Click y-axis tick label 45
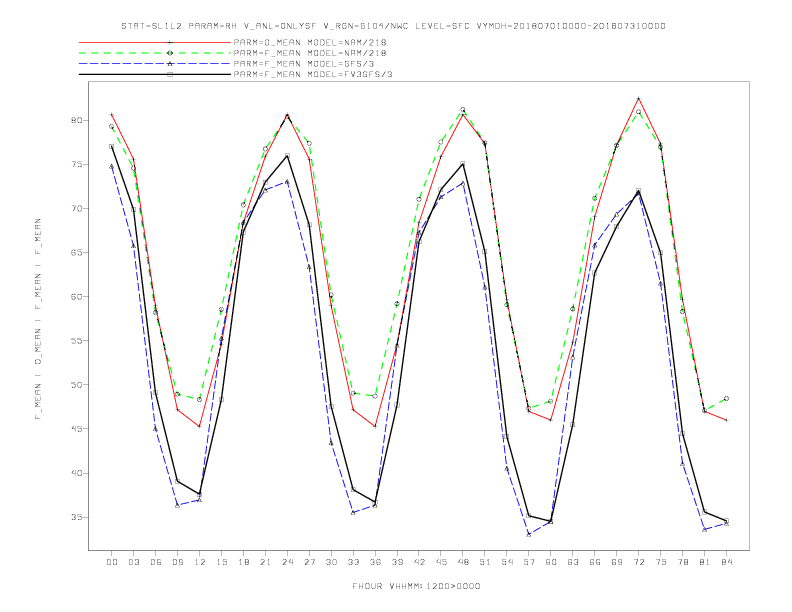Image resolution: width=792 pixels, height=612 pixels. [76, 429]
